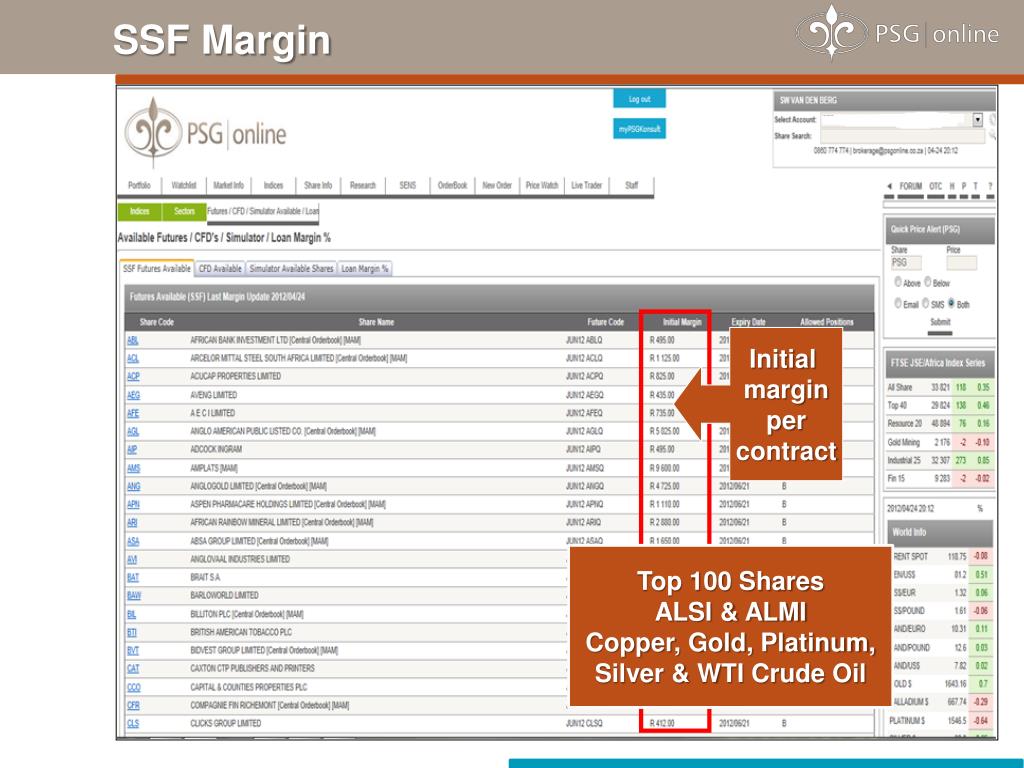This screenshot has width=1024, height=768.
Task: Open the FORUM link
Action: coord(910,187)
